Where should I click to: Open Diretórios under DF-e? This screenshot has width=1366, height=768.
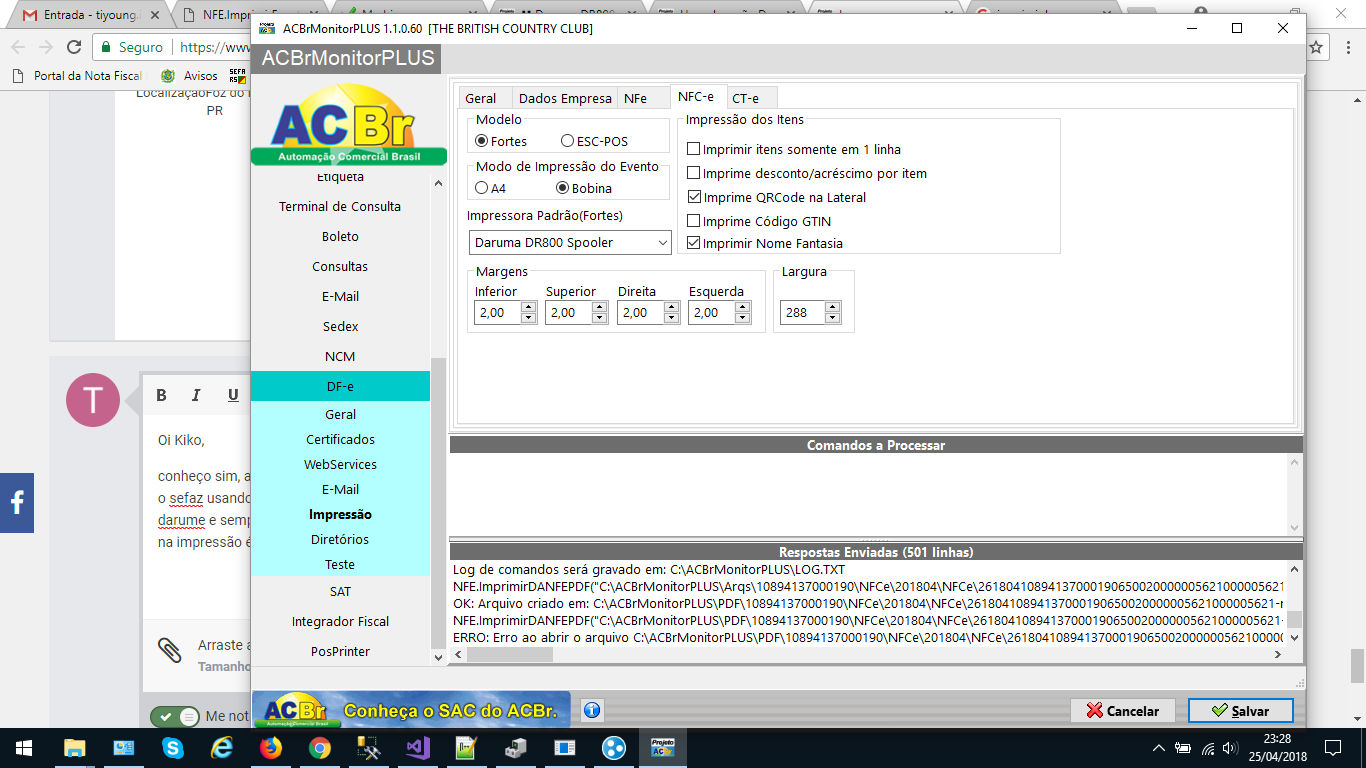[340, 539]
